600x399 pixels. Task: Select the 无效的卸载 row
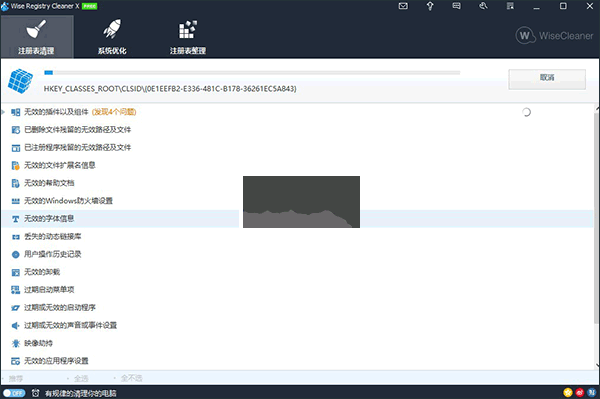[297, 272]
